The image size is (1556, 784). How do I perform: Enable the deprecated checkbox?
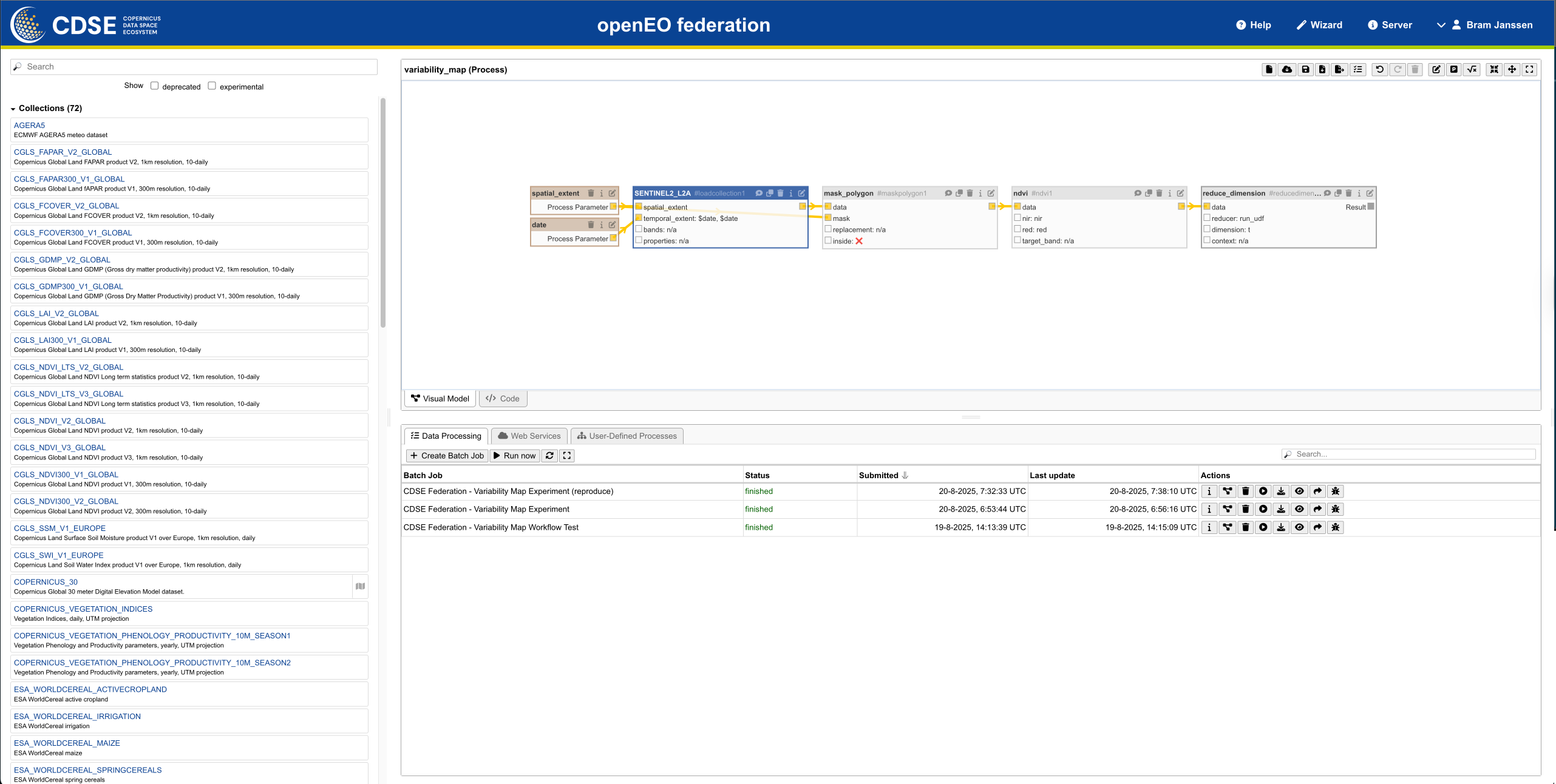[x=155, y=86]
